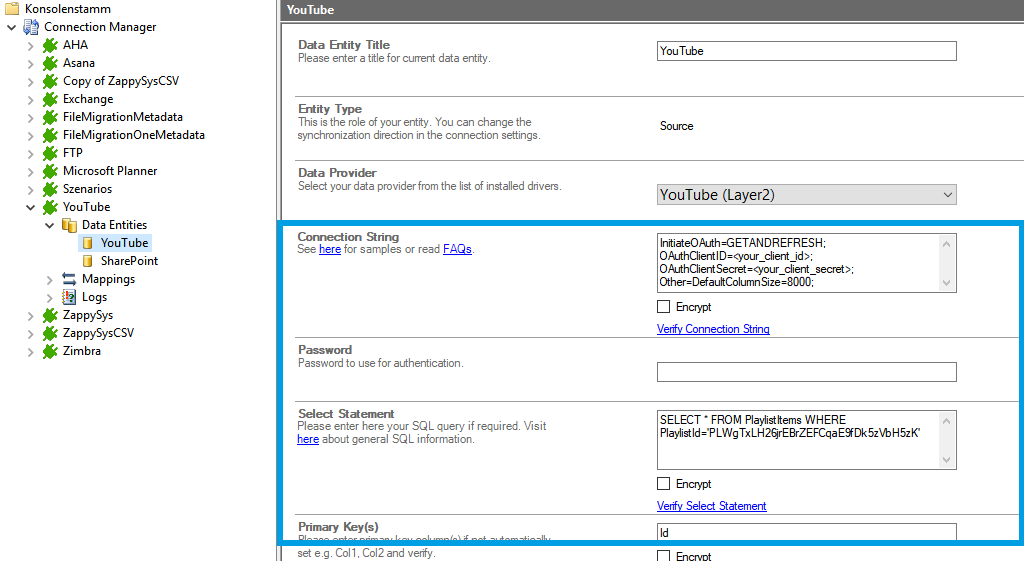Click the Logs icon in tree

(69, 297)
